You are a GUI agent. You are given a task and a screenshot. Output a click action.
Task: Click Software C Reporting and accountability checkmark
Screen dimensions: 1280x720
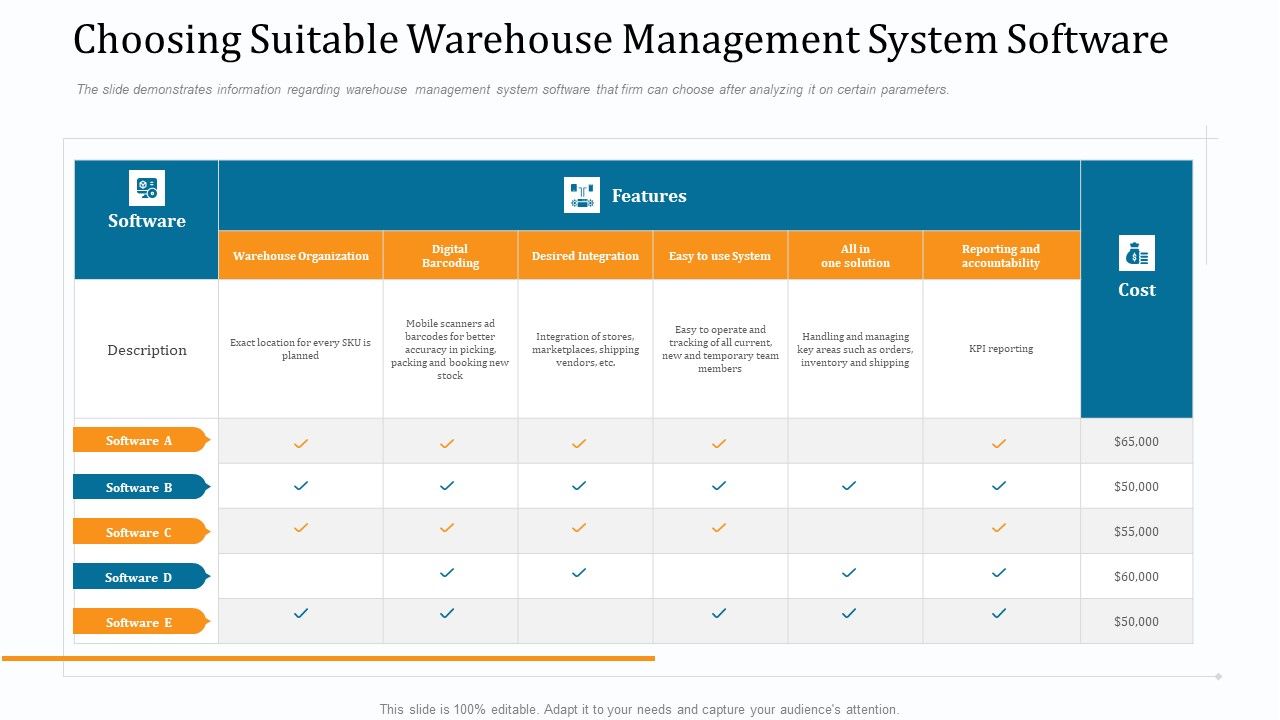998,528
